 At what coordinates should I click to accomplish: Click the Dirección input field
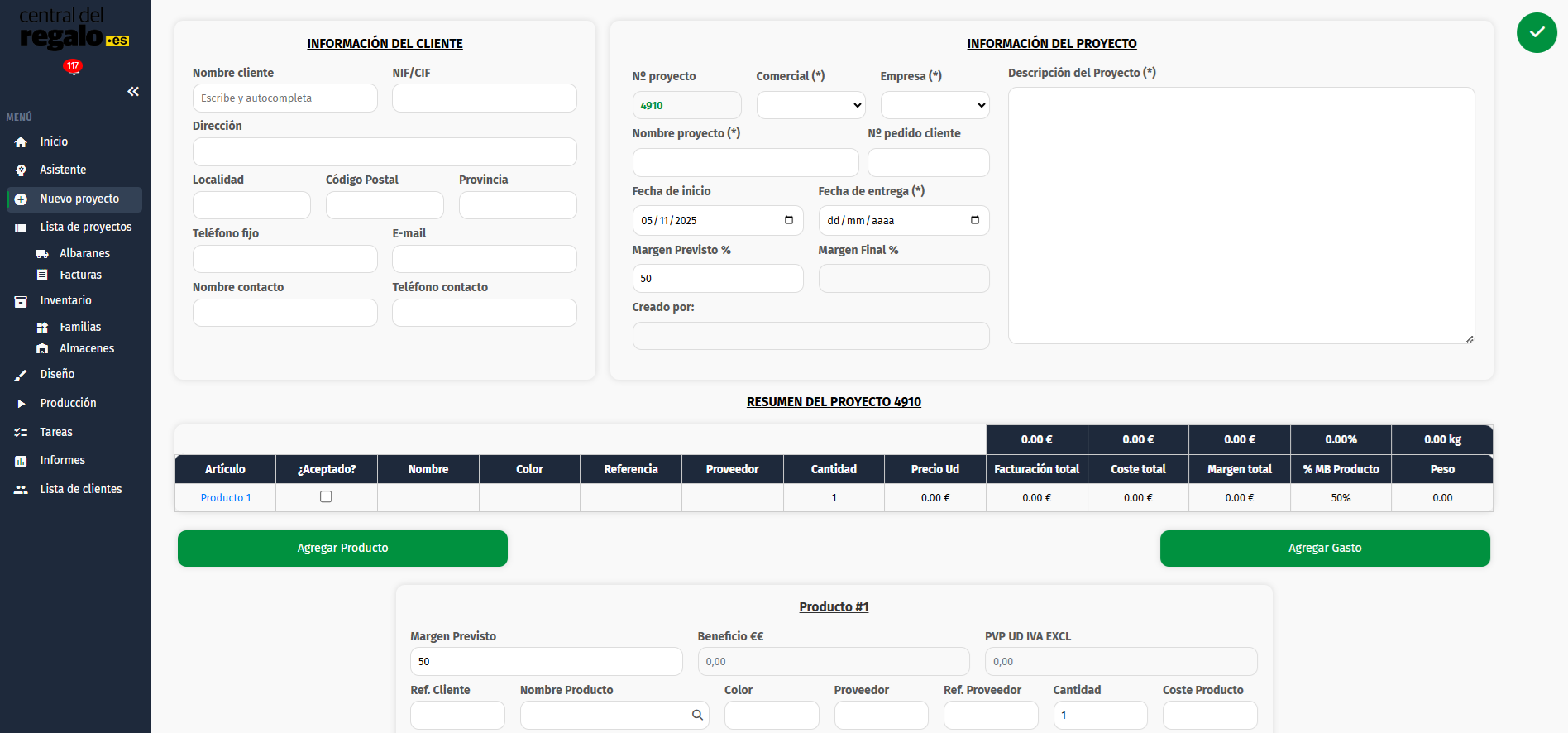(385, 151)
